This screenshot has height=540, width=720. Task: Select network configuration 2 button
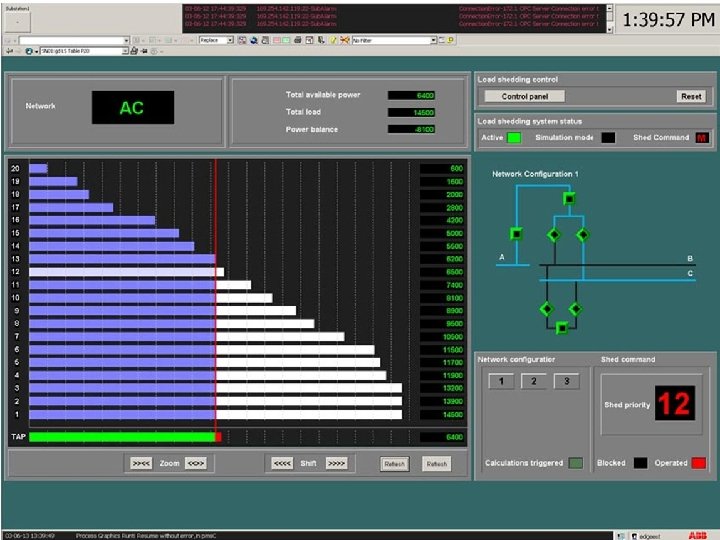tap(534, 381)
